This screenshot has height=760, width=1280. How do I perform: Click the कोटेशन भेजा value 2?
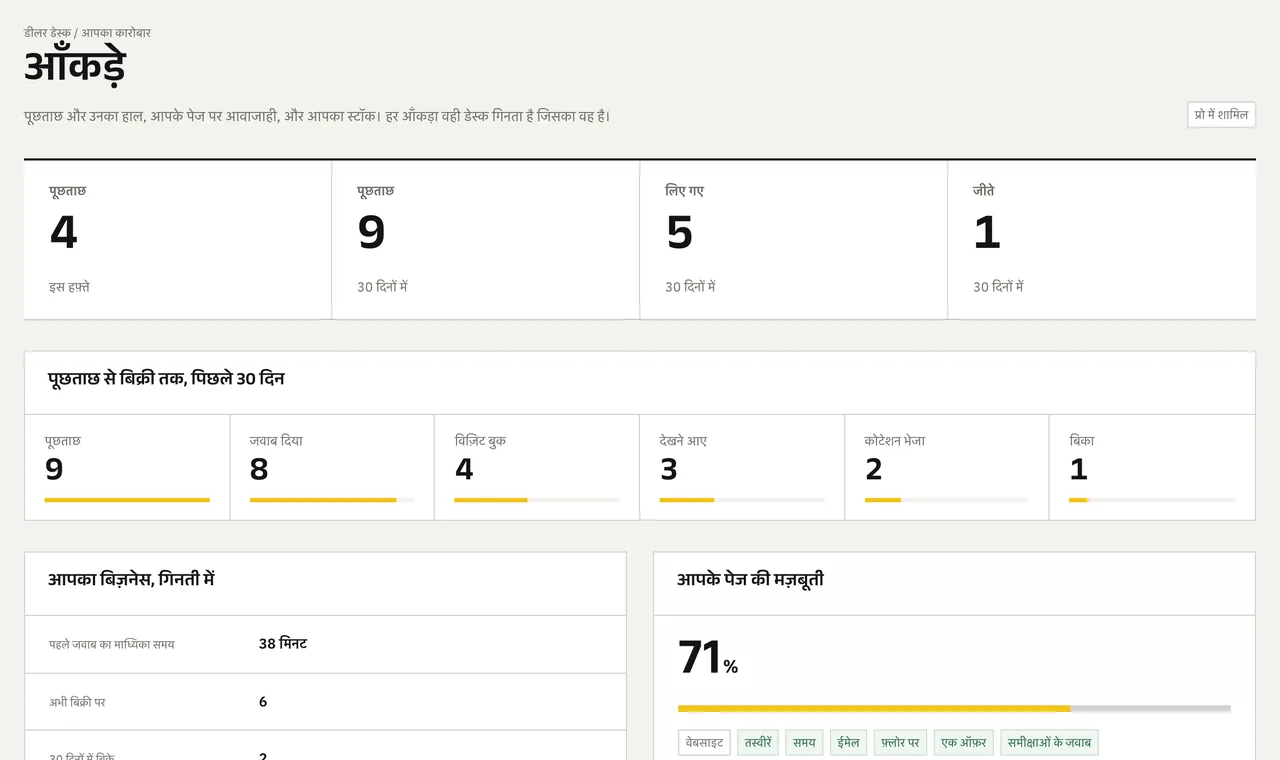point(874,469)
